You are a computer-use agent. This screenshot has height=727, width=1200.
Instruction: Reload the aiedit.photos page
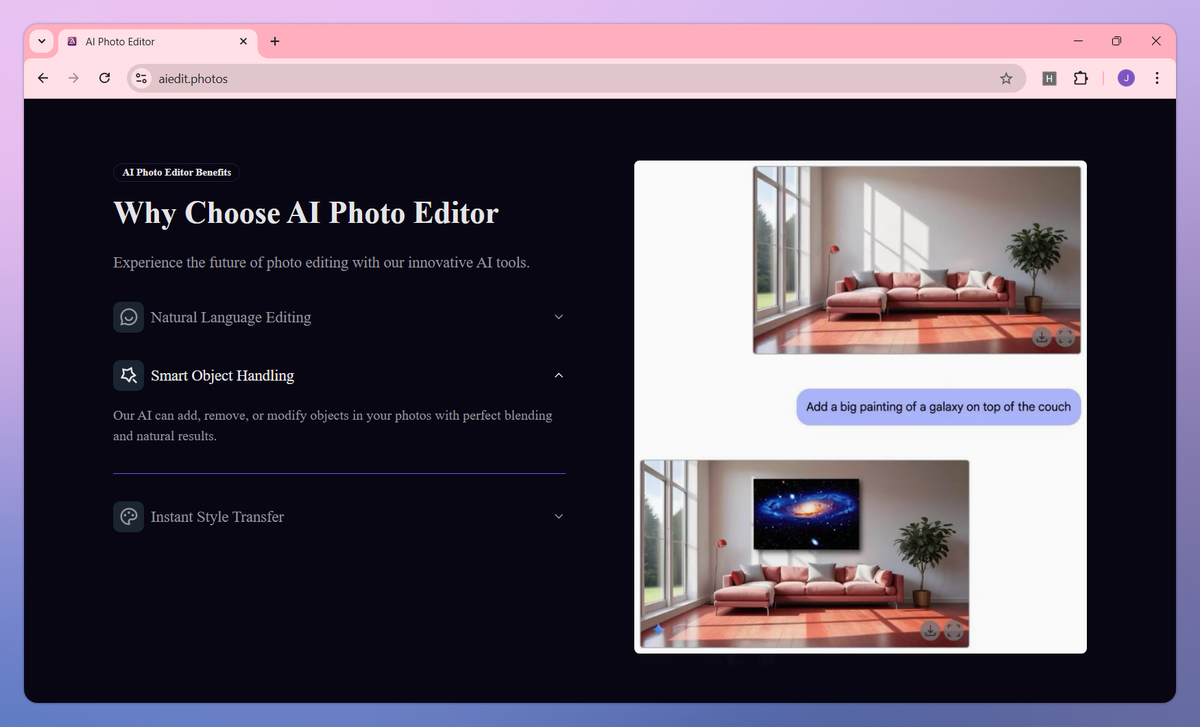(104, 78)
